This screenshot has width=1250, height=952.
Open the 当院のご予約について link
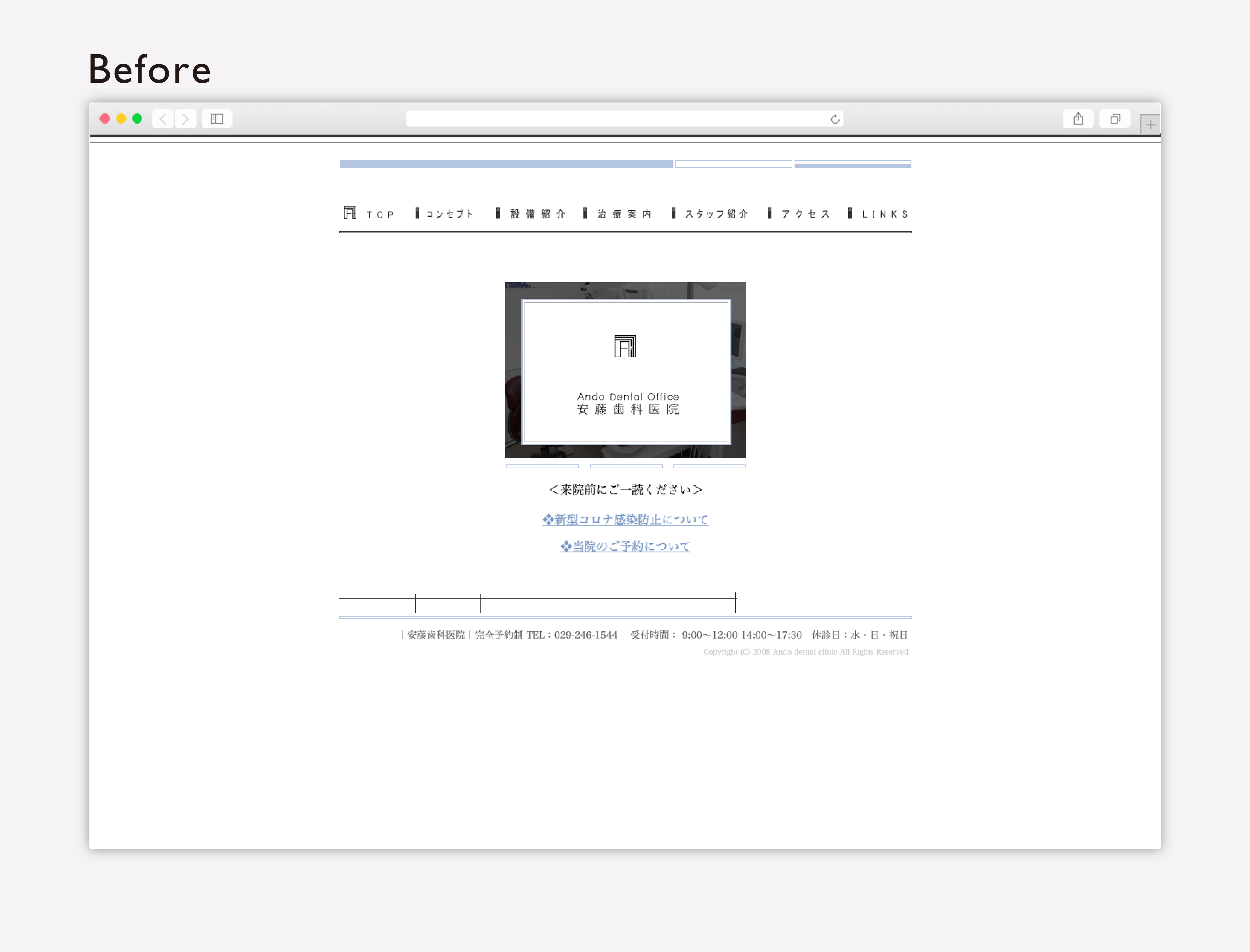click(x=625, y=546)
